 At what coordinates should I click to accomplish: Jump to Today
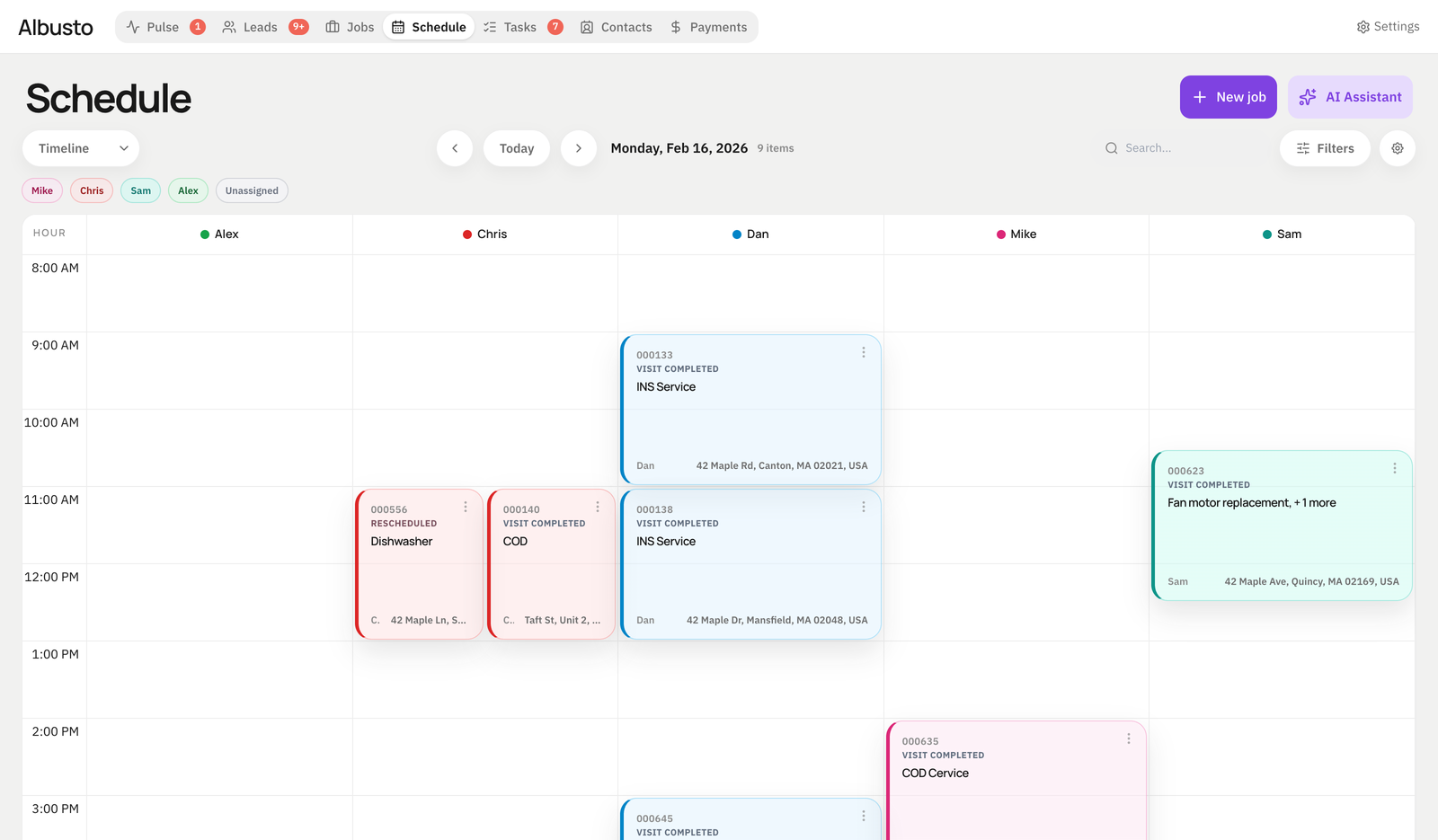point(517,148)
